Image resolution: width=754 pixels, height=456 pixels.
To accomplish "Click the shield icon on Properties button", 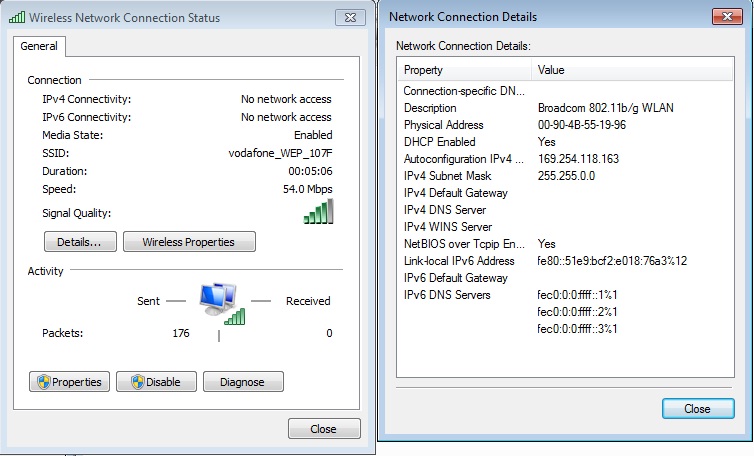I will coord(43,382).
